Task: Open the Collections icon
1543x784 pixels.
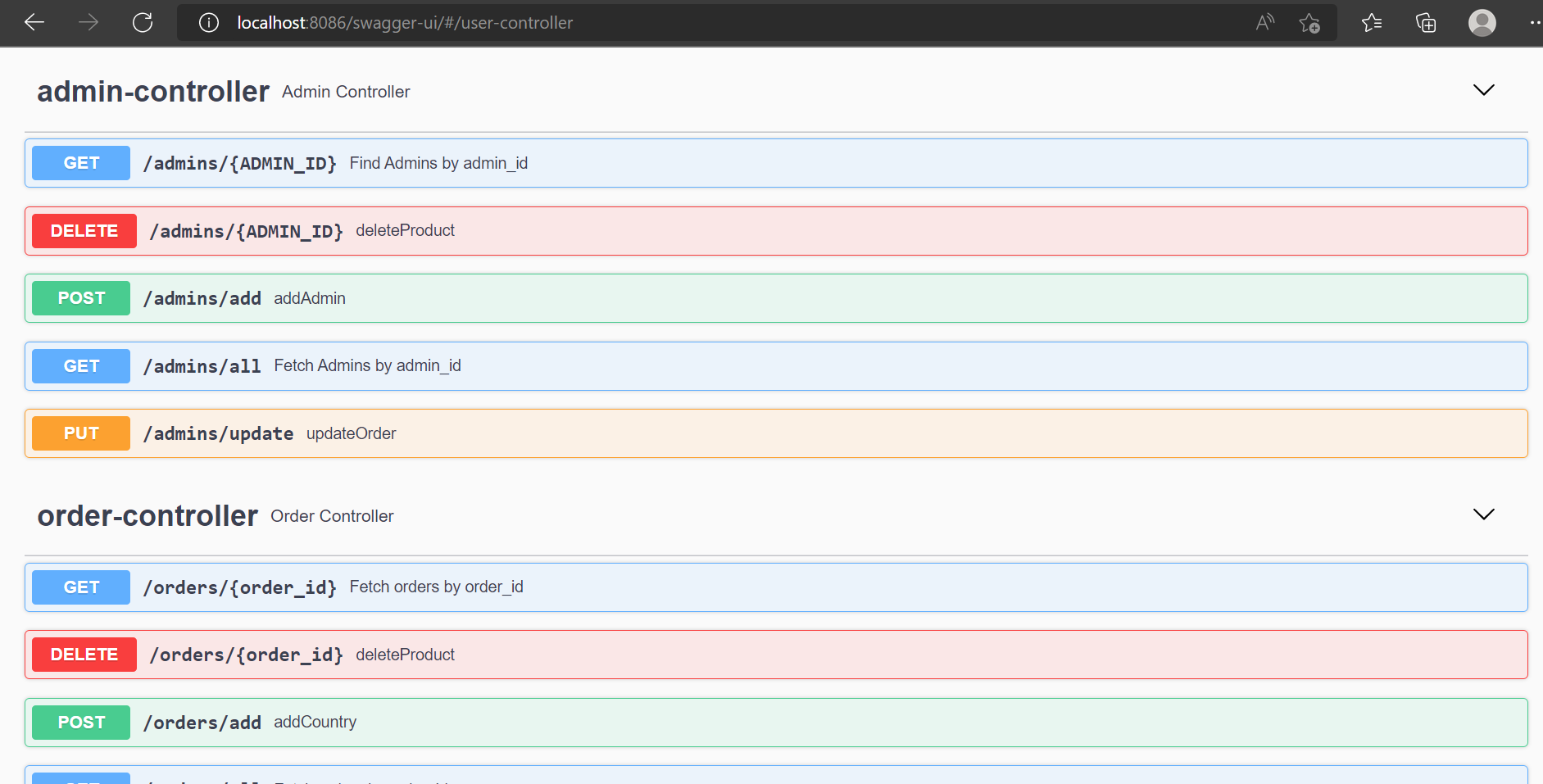Action: (x=1426, y=23)
